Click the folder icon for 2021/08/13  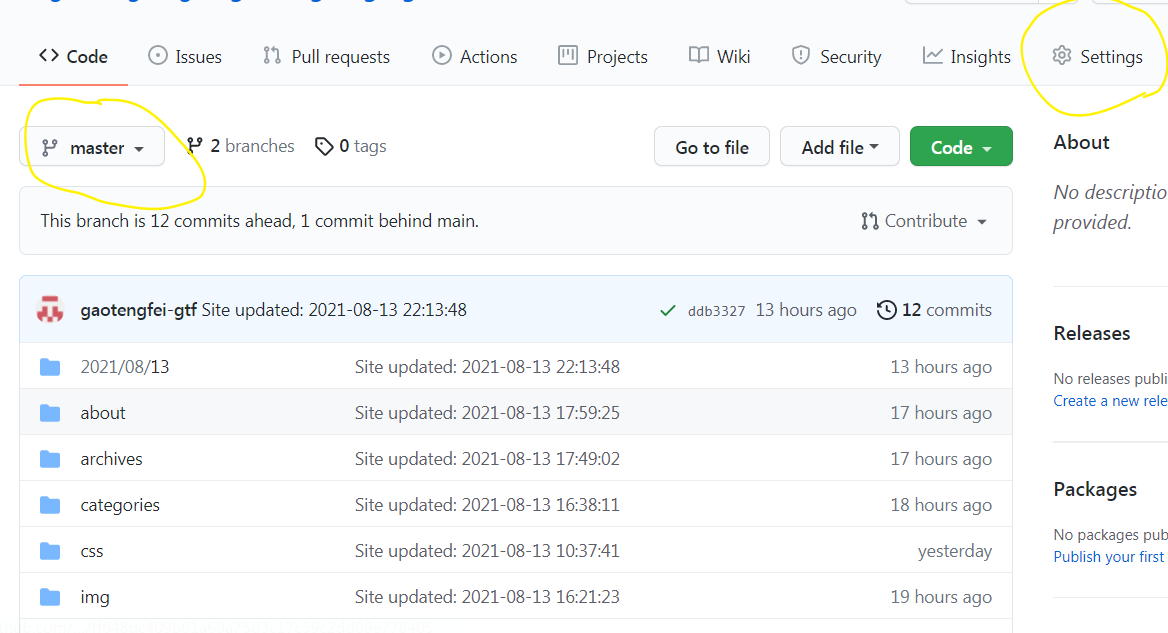click(50, 367)
